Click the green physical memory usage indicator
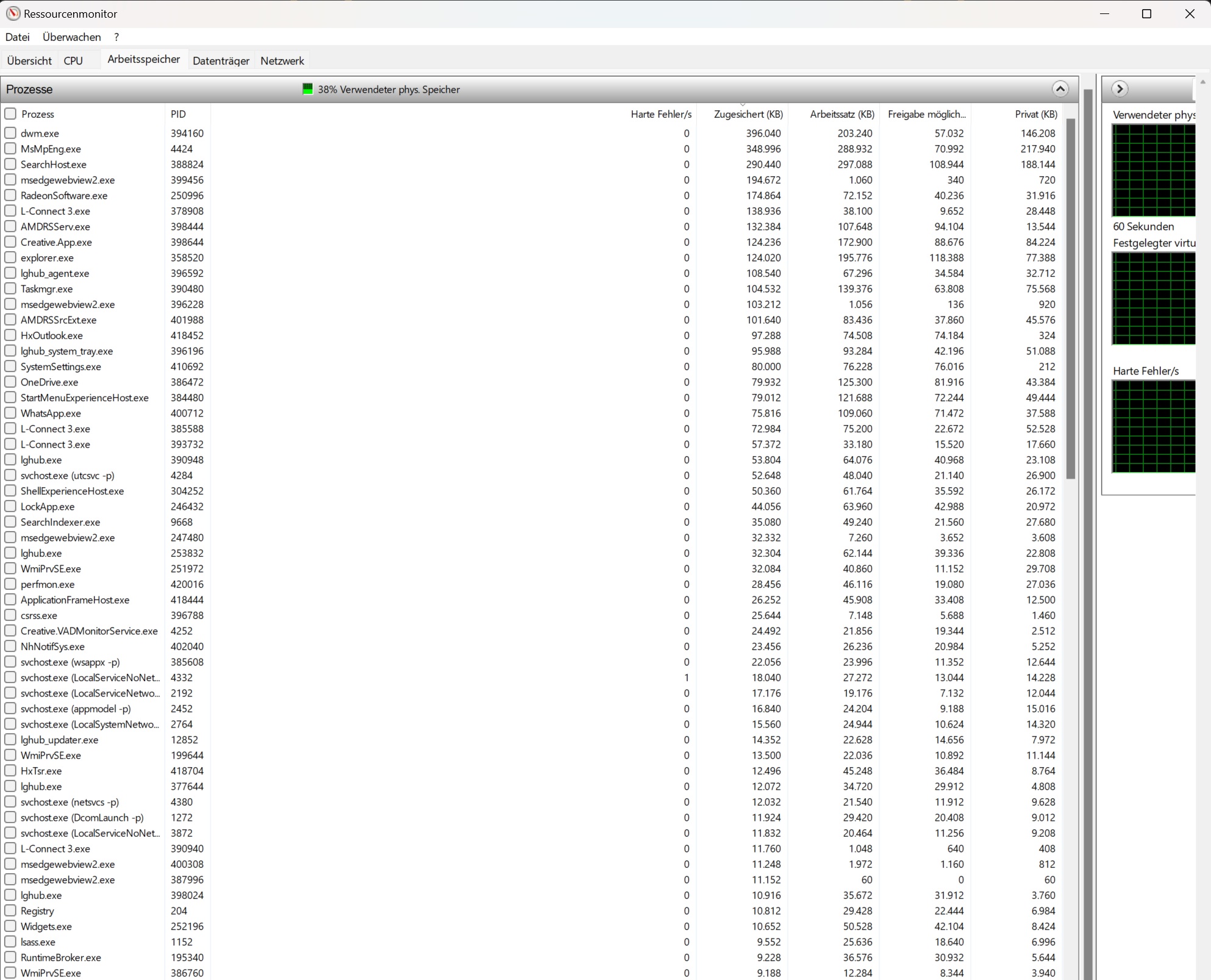 click(x=308, y=89)
